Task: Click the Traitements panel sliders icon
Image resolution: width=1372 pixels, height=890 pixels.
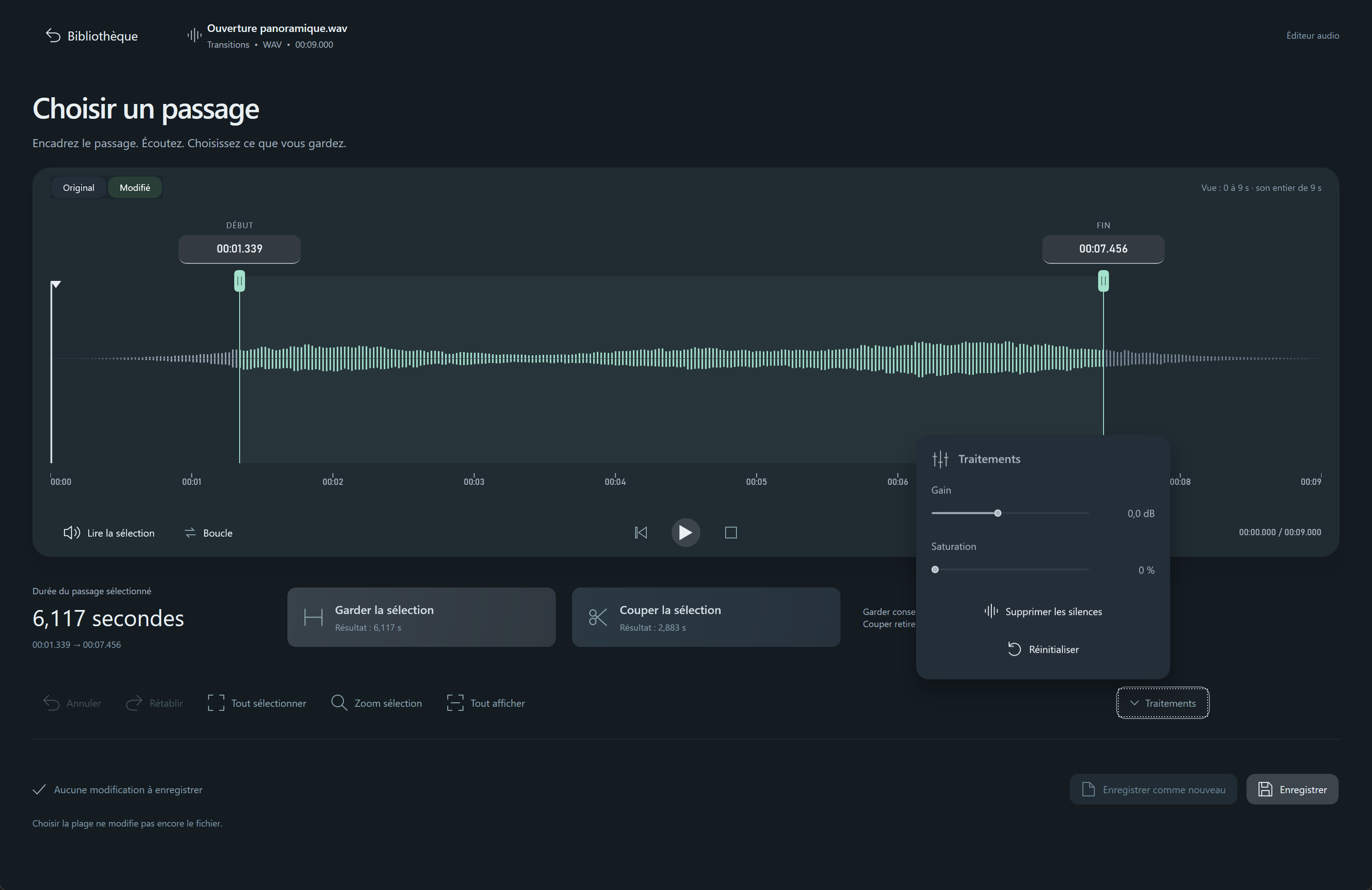Action: click(x=940, y=459)
